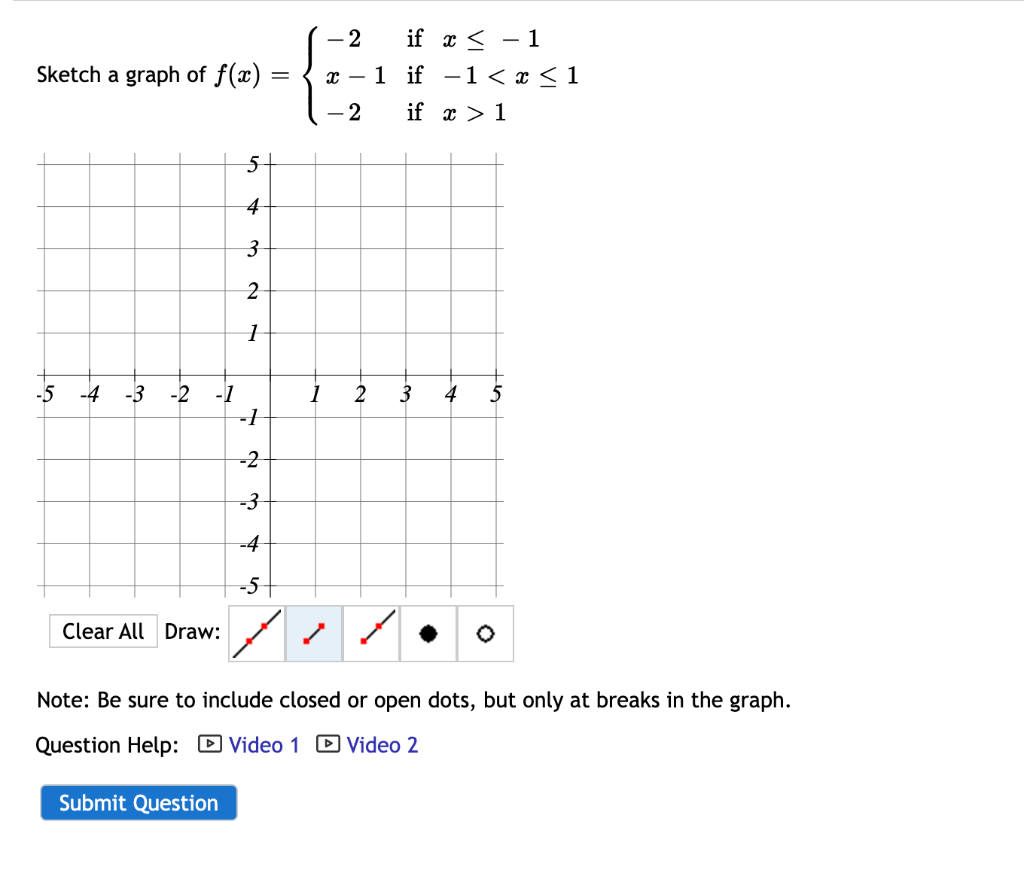
Task: Click the Clear All button
Action: click(x=103, y=631)
